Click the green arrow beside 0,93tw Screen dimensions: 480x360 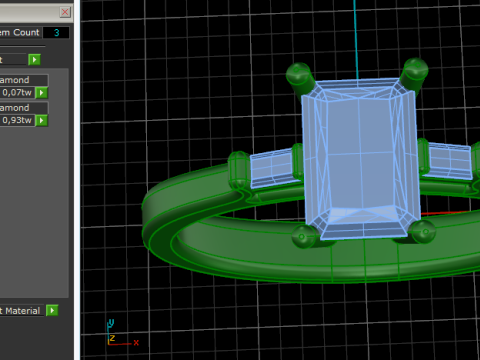coord(42,120)
